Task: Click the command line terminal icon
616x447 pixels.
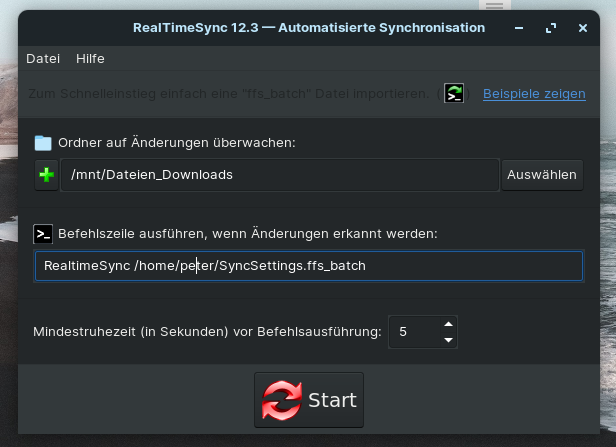Action: coord(43,234)
